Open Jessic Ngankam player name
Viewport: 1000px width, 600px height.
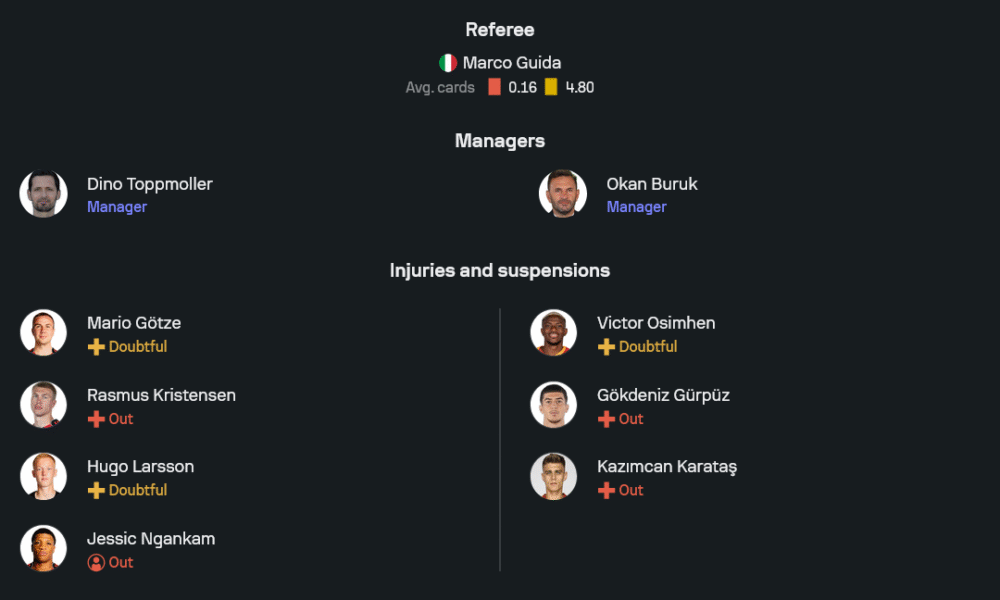pos(150,539)
